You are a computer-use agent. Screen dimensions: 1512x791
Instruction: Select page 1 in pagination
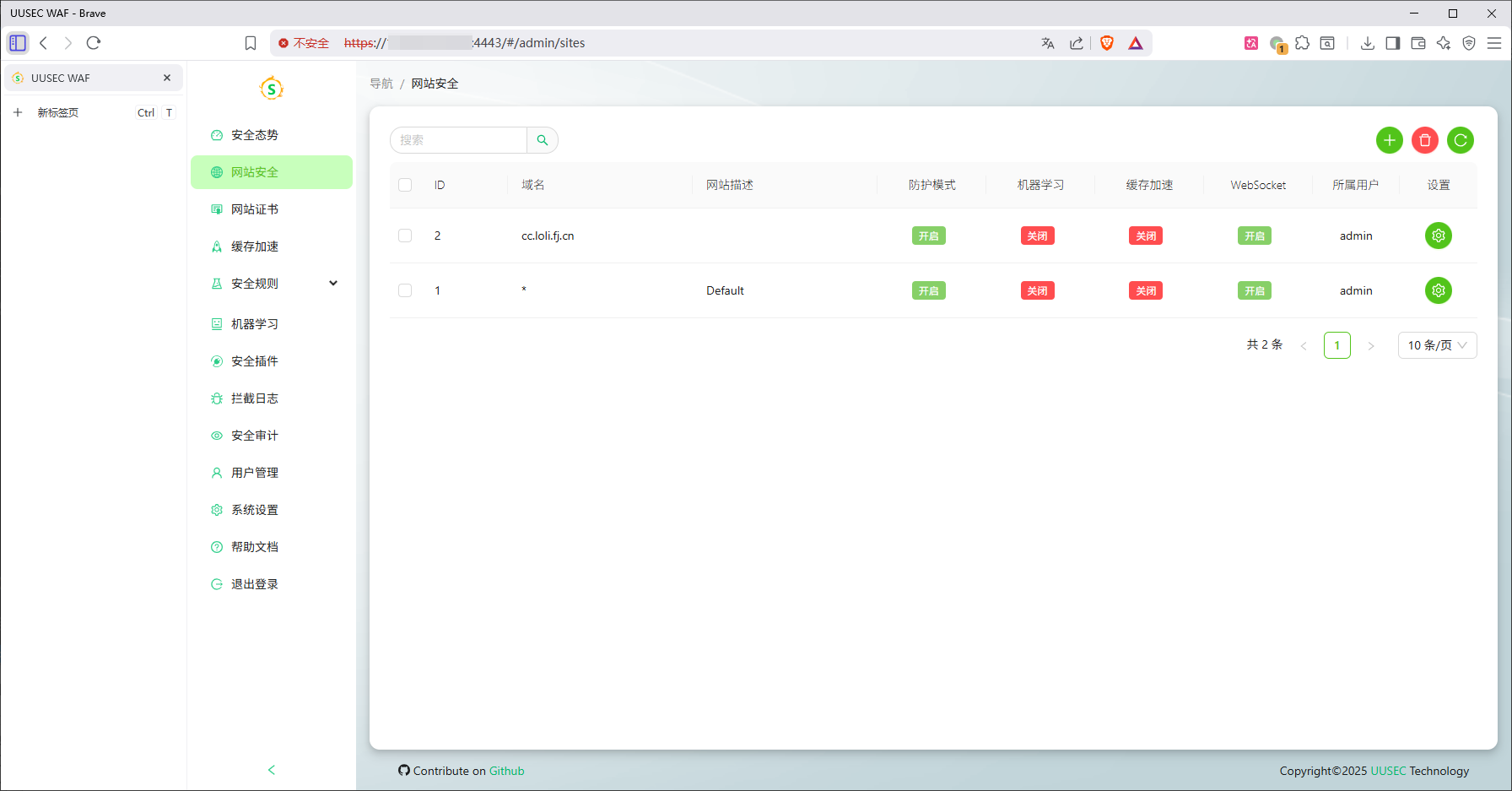pos(1337,345)
